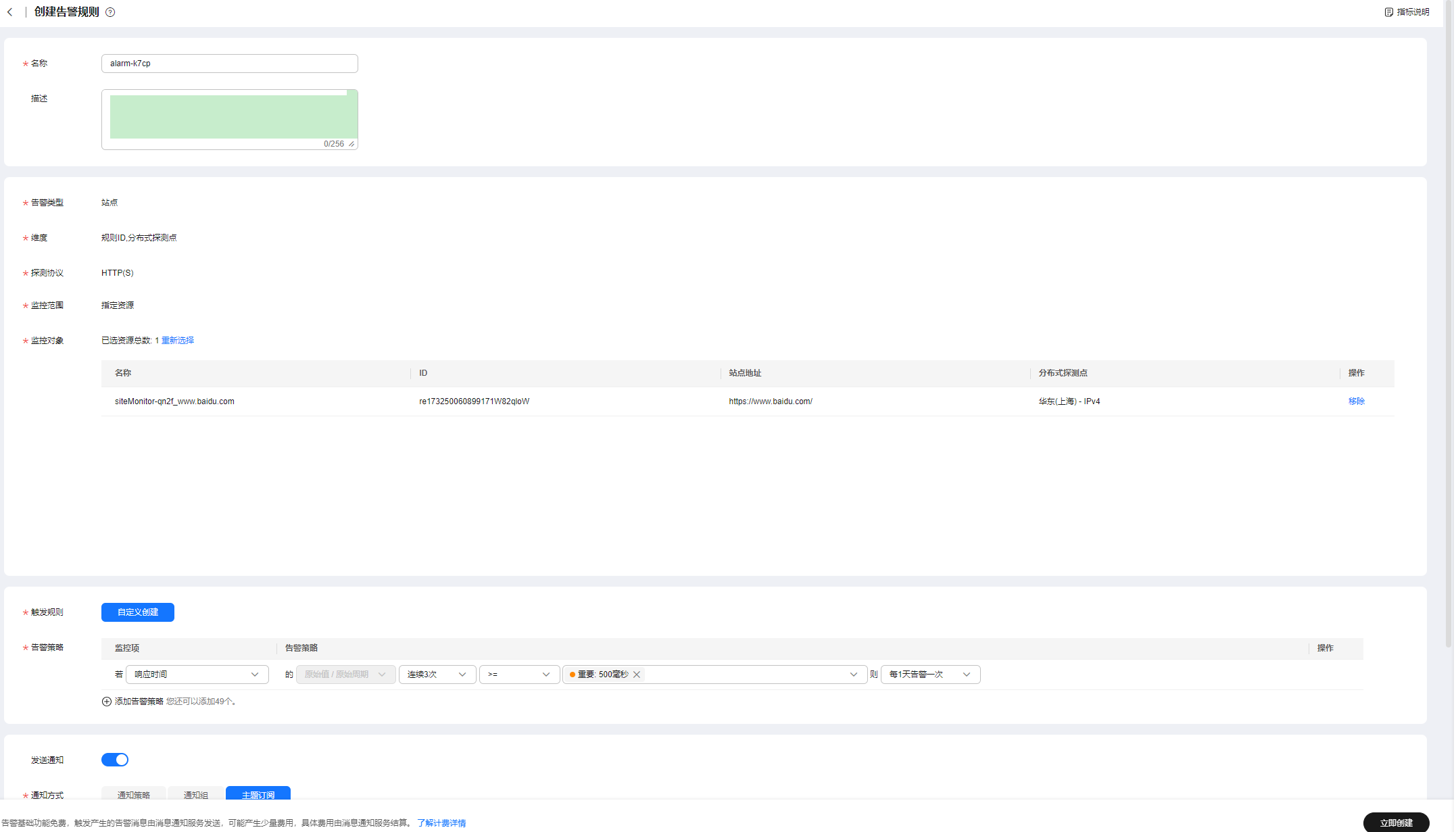
Task: Open the 响应时间 metric dropdown
Action: point(197,675)
